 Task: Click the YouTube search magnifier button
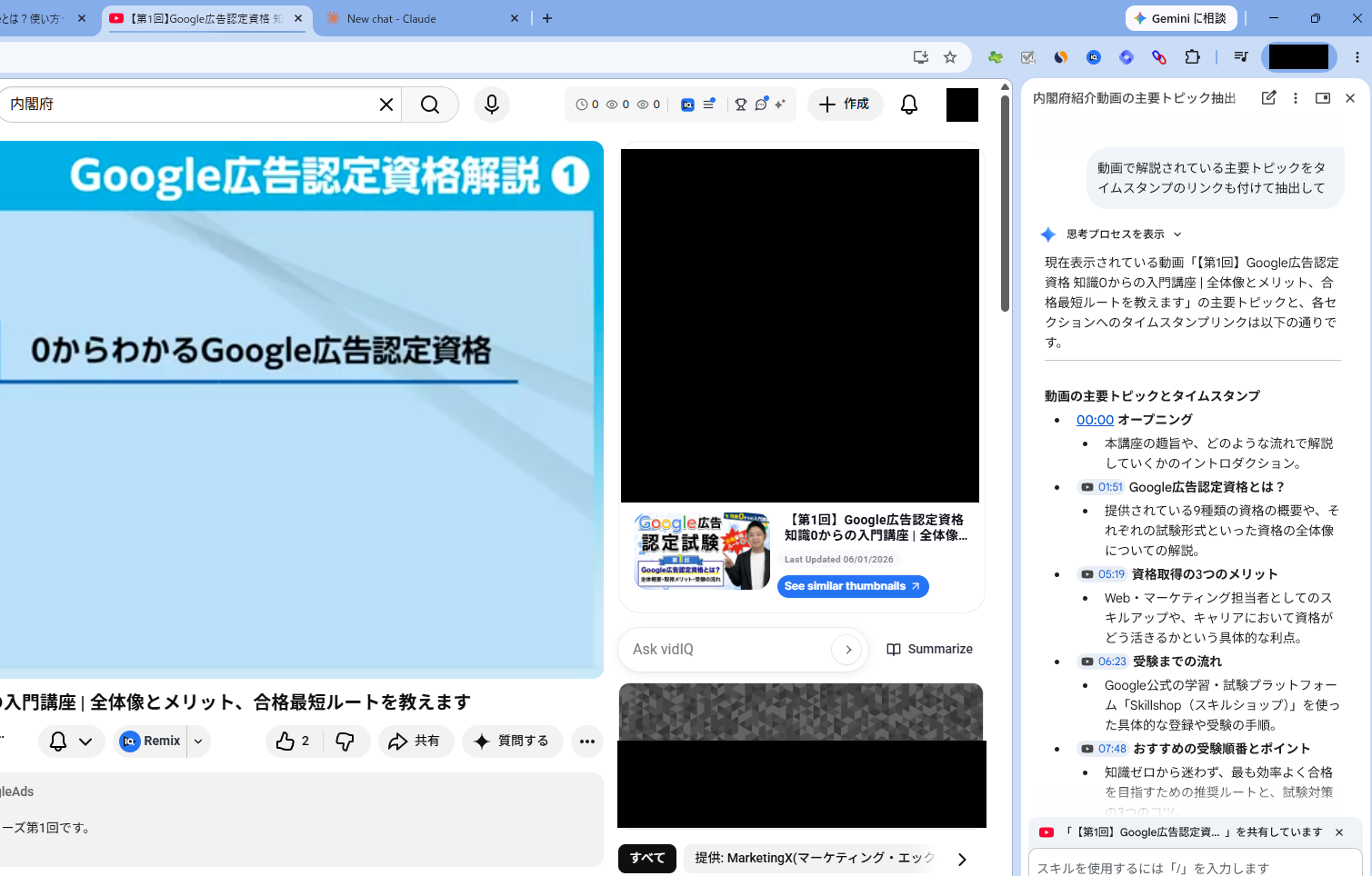pos(430,105)
